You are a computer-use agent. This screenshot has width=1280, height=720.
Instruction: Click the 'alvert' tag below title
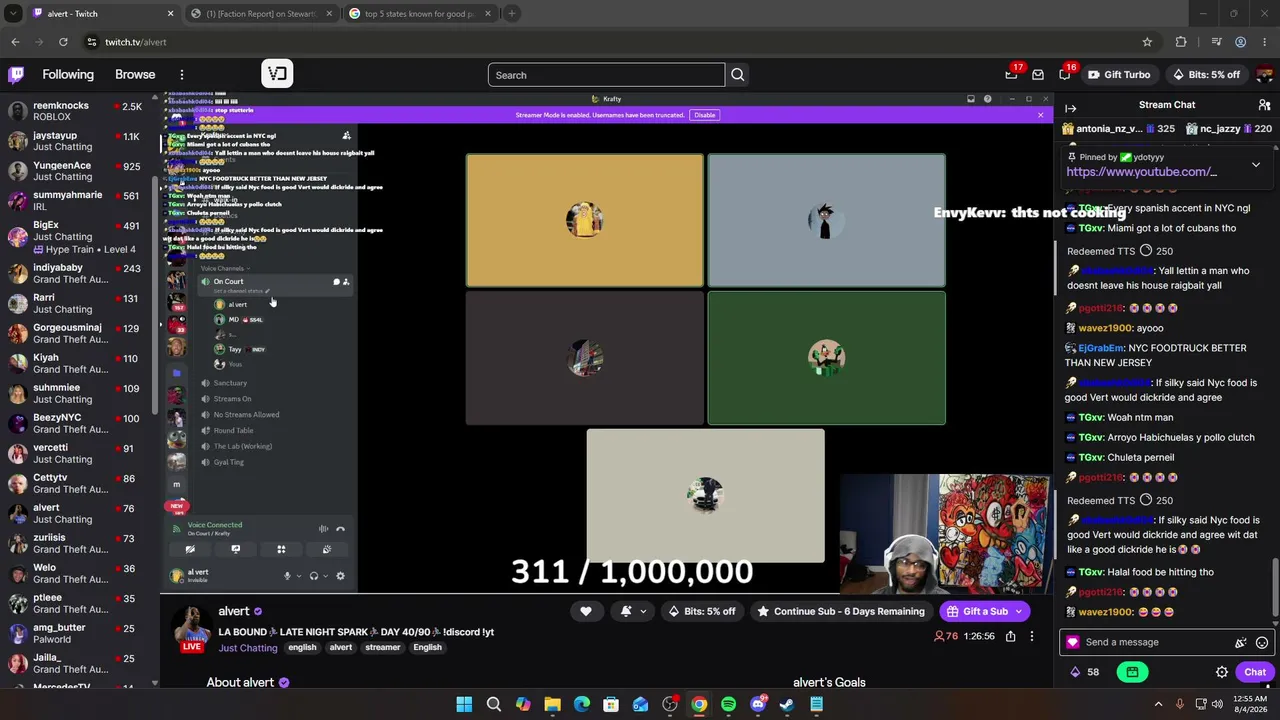pyautogui.click(x=341, y=648)
